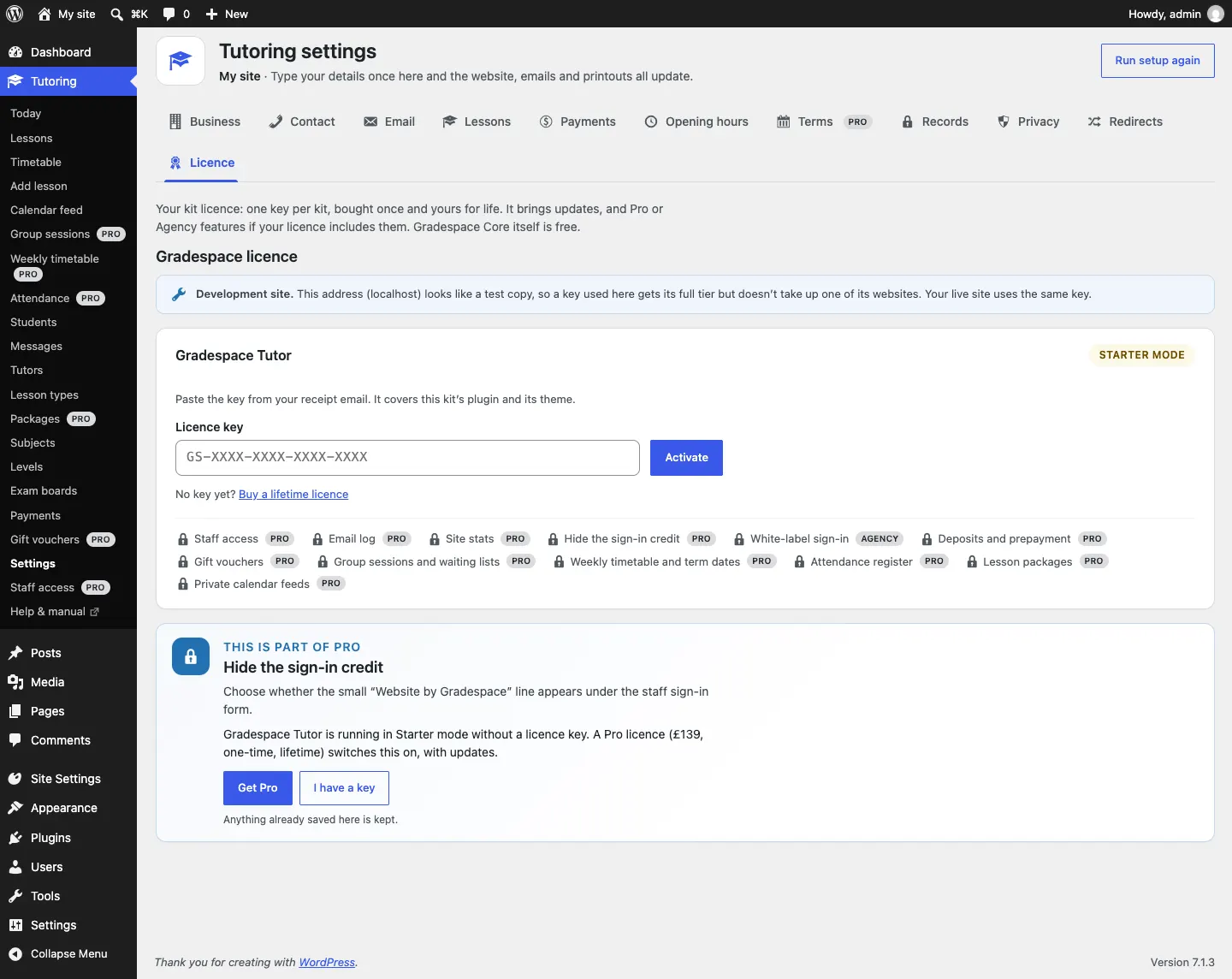
Task: Click the Site Settings icon
Action: coord(15,779)
